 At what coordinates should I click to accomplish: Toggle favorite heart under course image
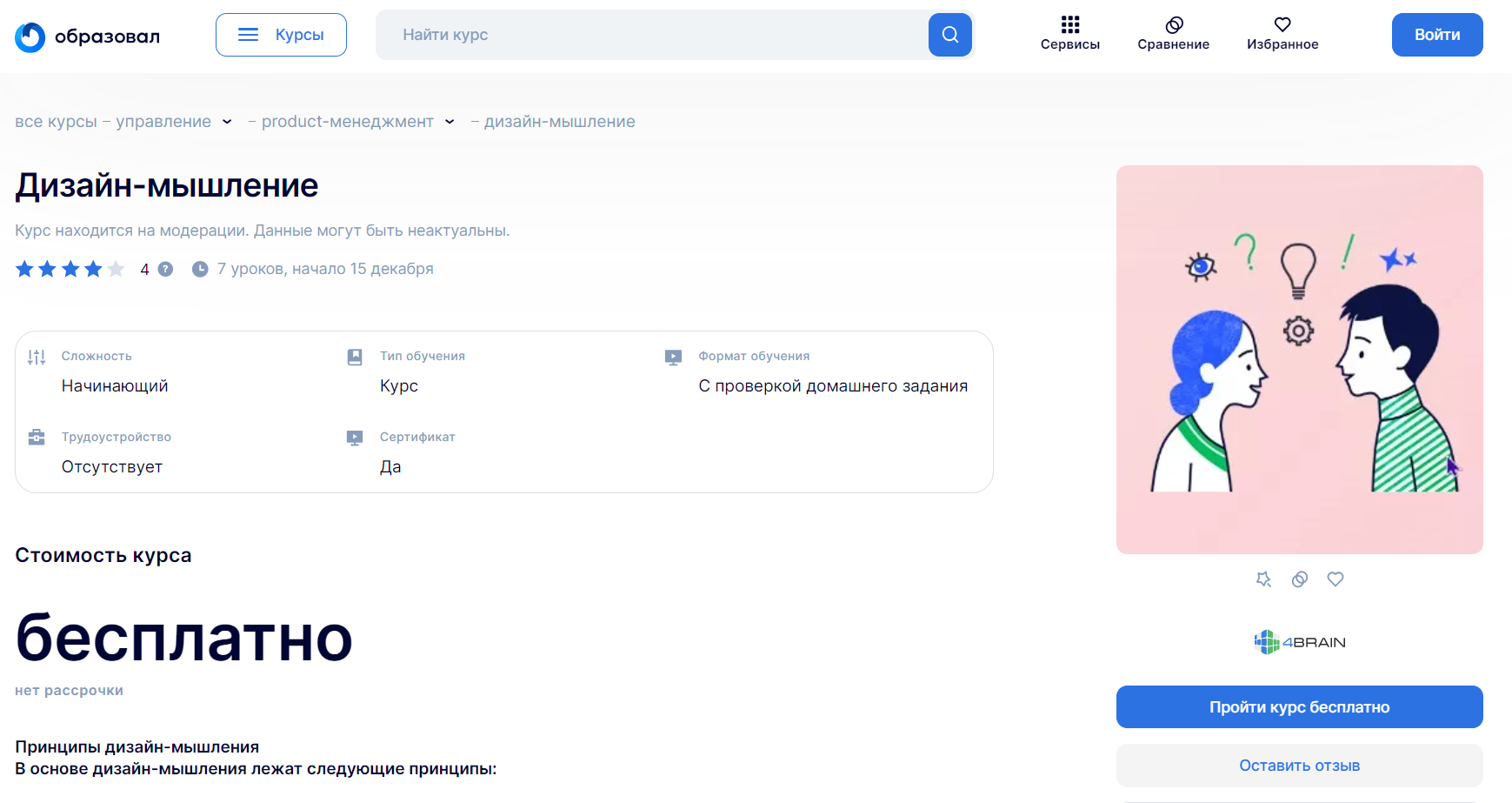tap(1335, 579)
